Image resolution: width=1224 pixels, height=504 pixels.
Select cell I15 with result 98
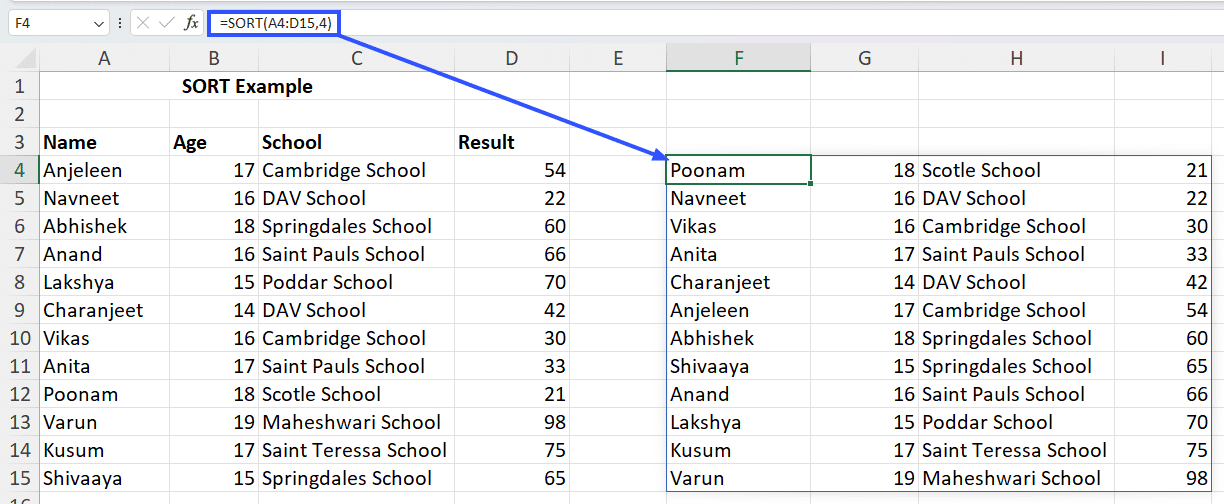[1163, 478]
